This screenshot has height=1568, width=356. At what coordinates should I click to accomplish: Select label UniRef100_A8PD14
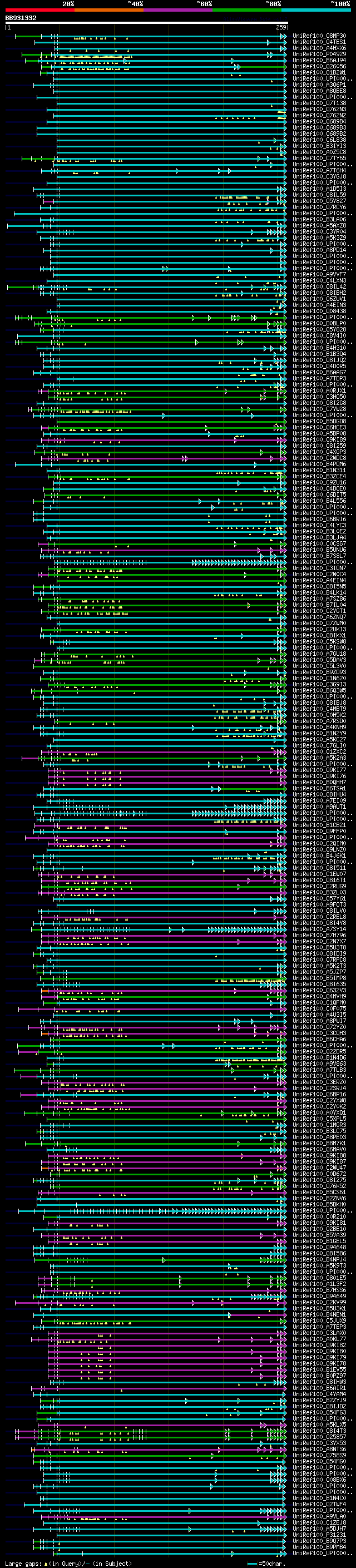click(319, 250)
